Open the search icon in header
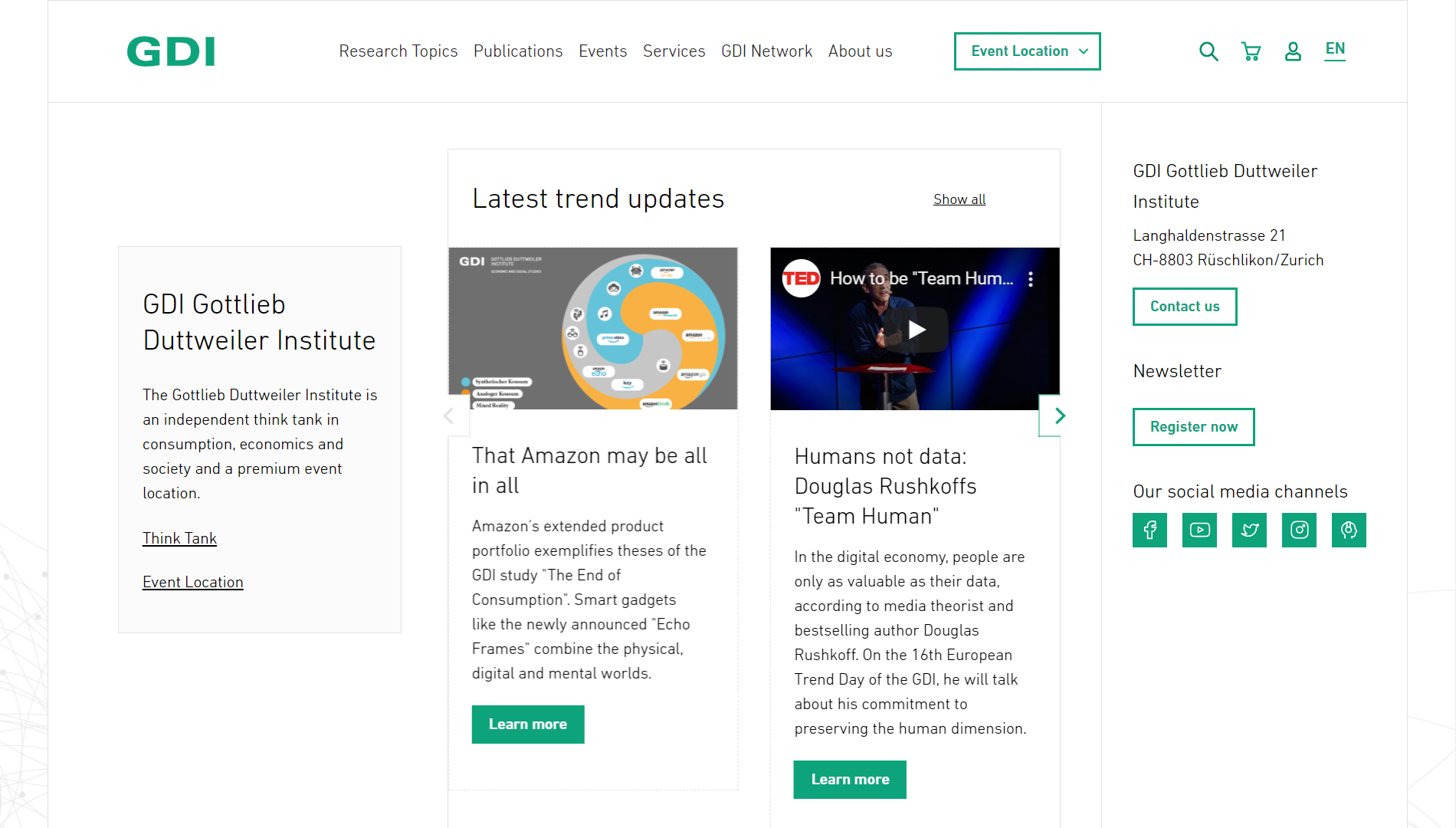 point(1208,51)
